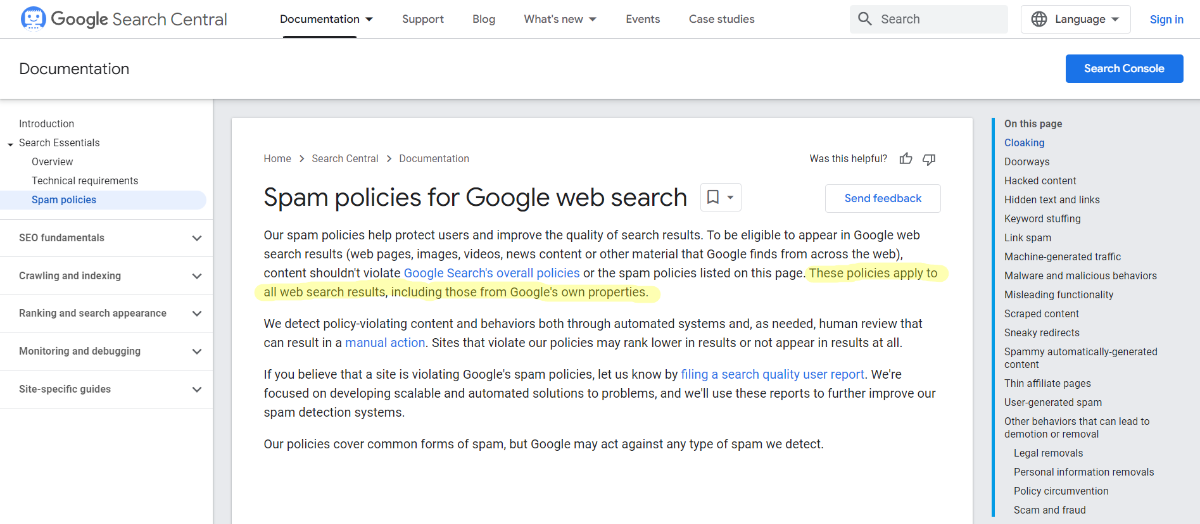The height and width of the screenshot is (524, 1200).
Task: Click the bookmark dropdown arrow
Action: click(730, 198)
